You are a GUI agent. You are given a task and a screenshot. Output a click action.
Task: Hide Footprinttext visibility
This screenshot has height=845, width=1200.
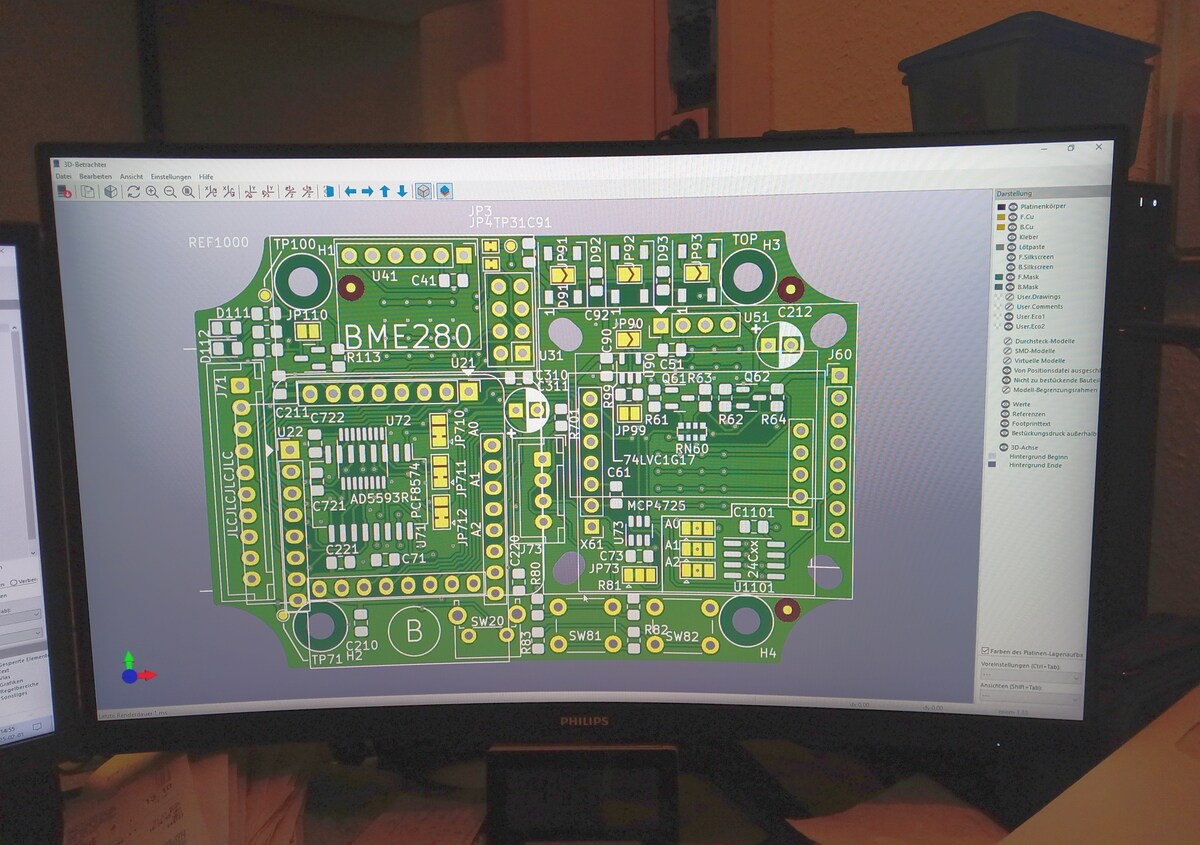point(1005,423)
